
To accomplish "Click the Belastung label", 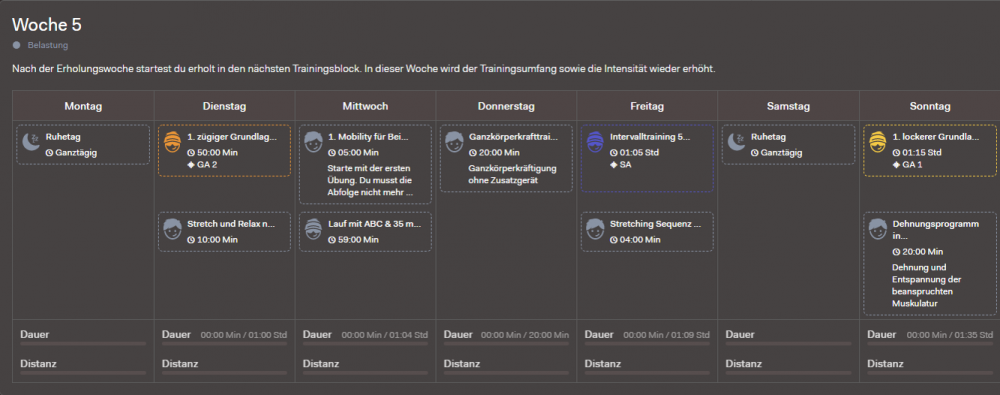I will (x=48, y=45).
